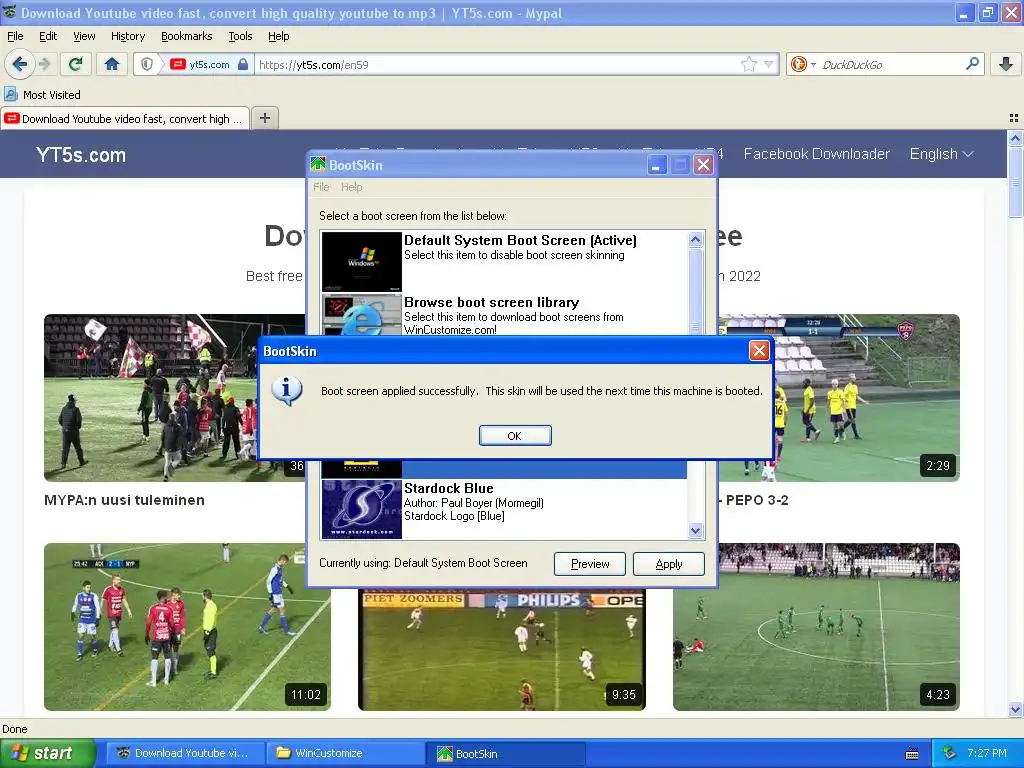Open the File menu in BootSkin window
The image size is (1024, 768).
(321, 187)
